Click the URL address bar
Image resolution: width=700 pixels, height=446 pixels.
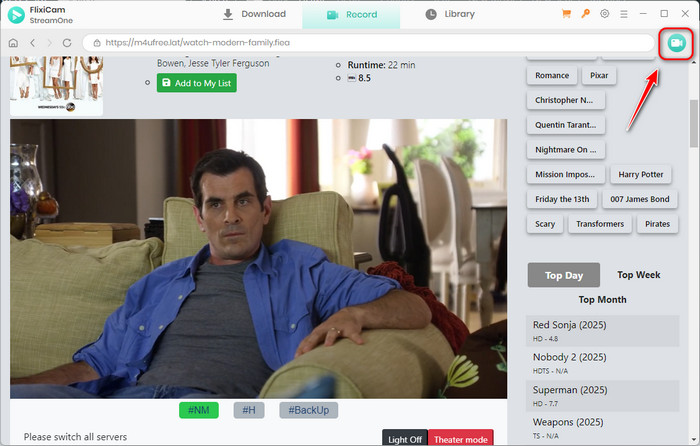tap(369, 43)
